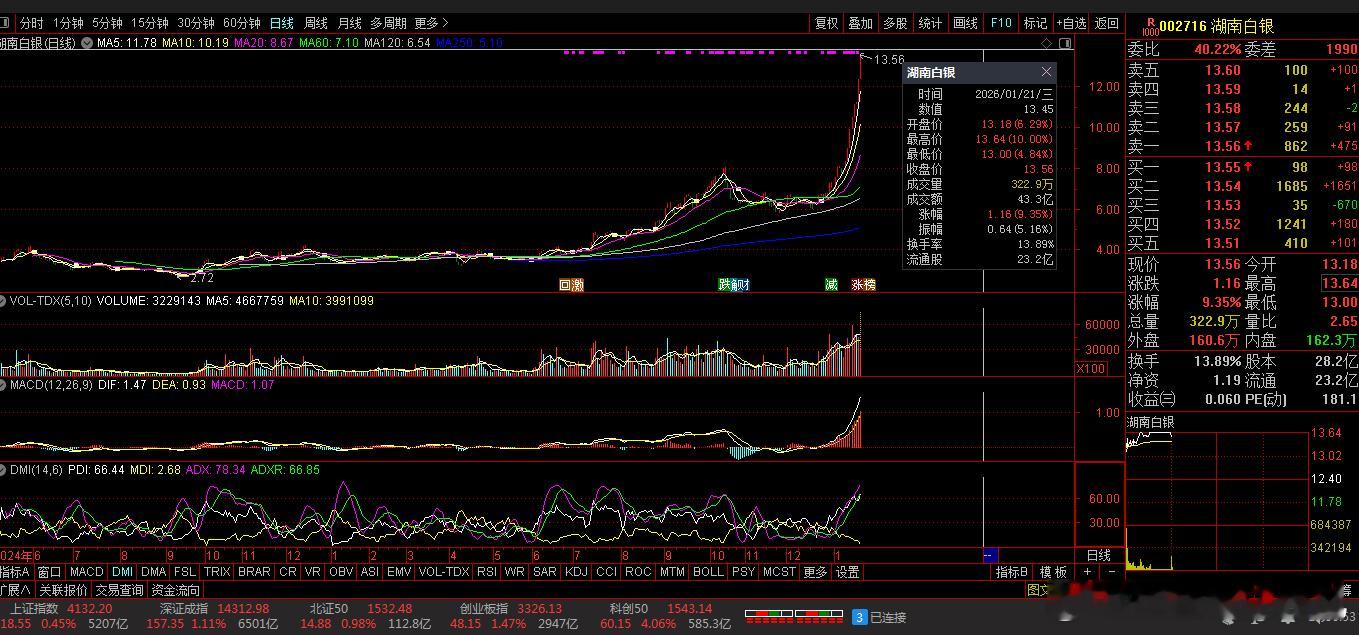Click the 标记 mark button

(x=1035, y=23)
